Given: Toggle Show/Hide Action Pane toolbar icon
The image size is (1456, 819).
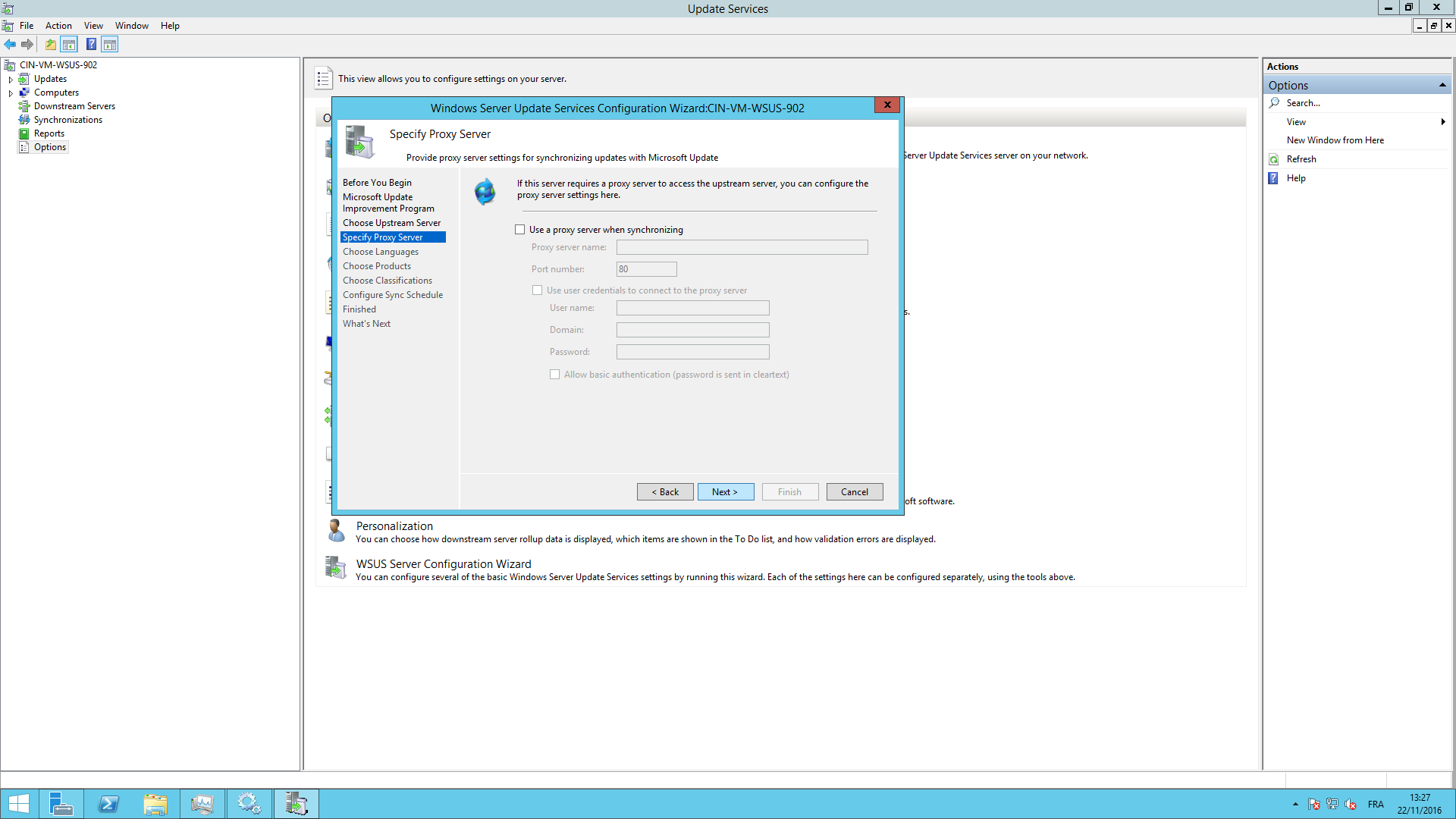Looking at the screenshot, I should point(110,45).
